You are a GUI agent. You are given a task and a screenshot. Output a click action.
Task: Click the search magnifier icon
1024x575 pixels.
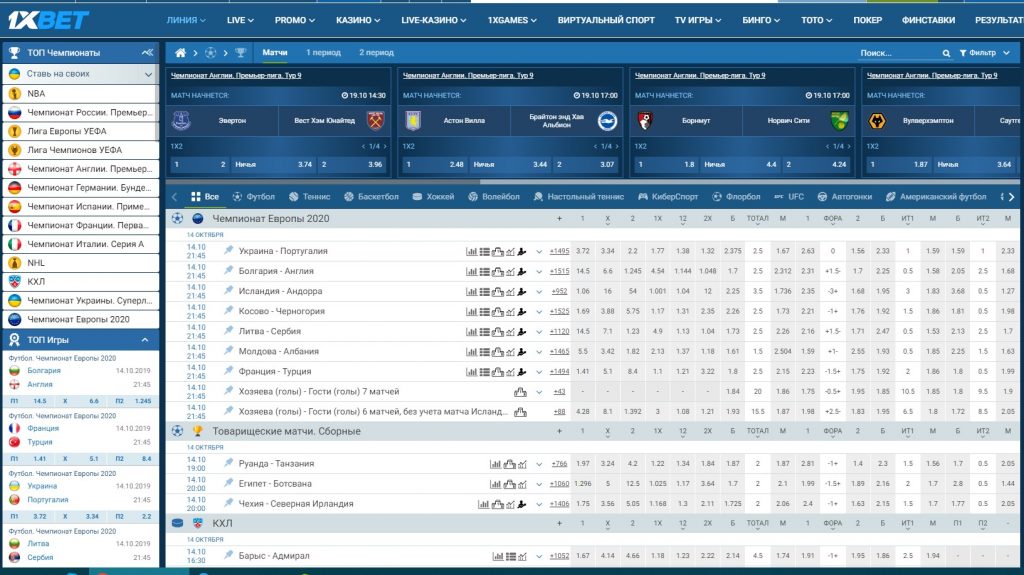click(x=946, y=53)
